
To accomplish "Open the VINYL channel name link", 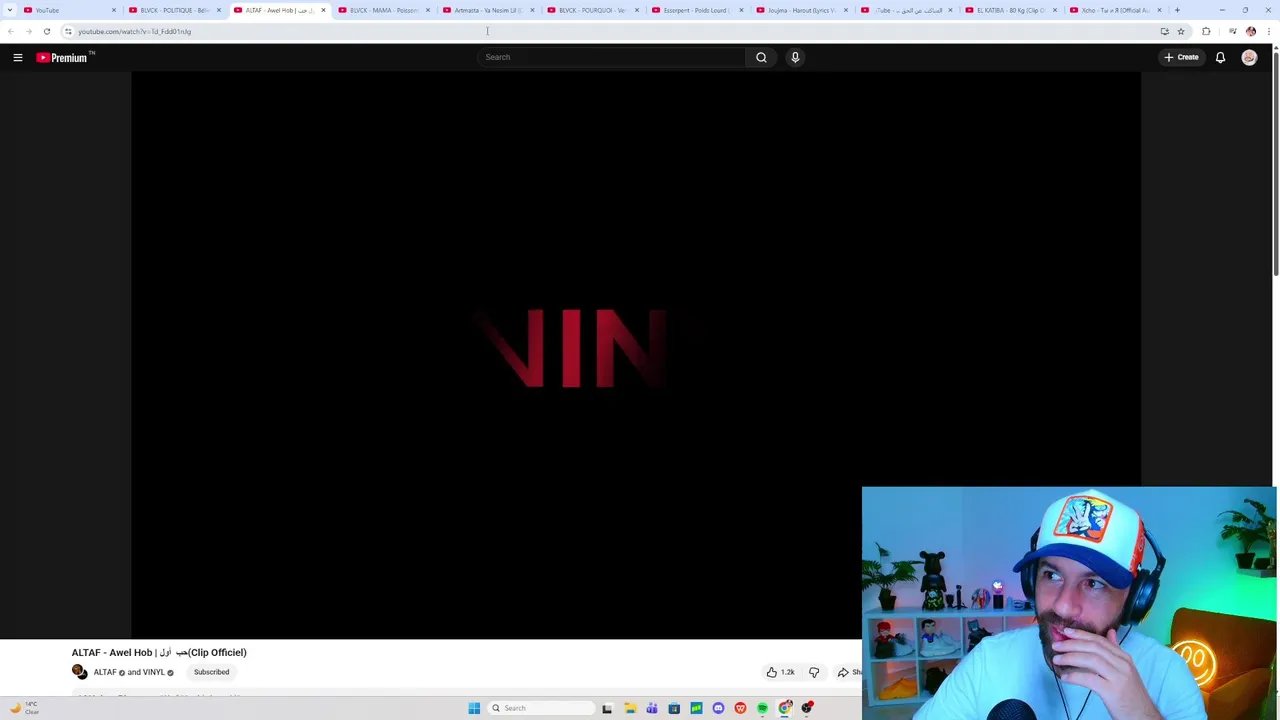I will pos(153,673).
